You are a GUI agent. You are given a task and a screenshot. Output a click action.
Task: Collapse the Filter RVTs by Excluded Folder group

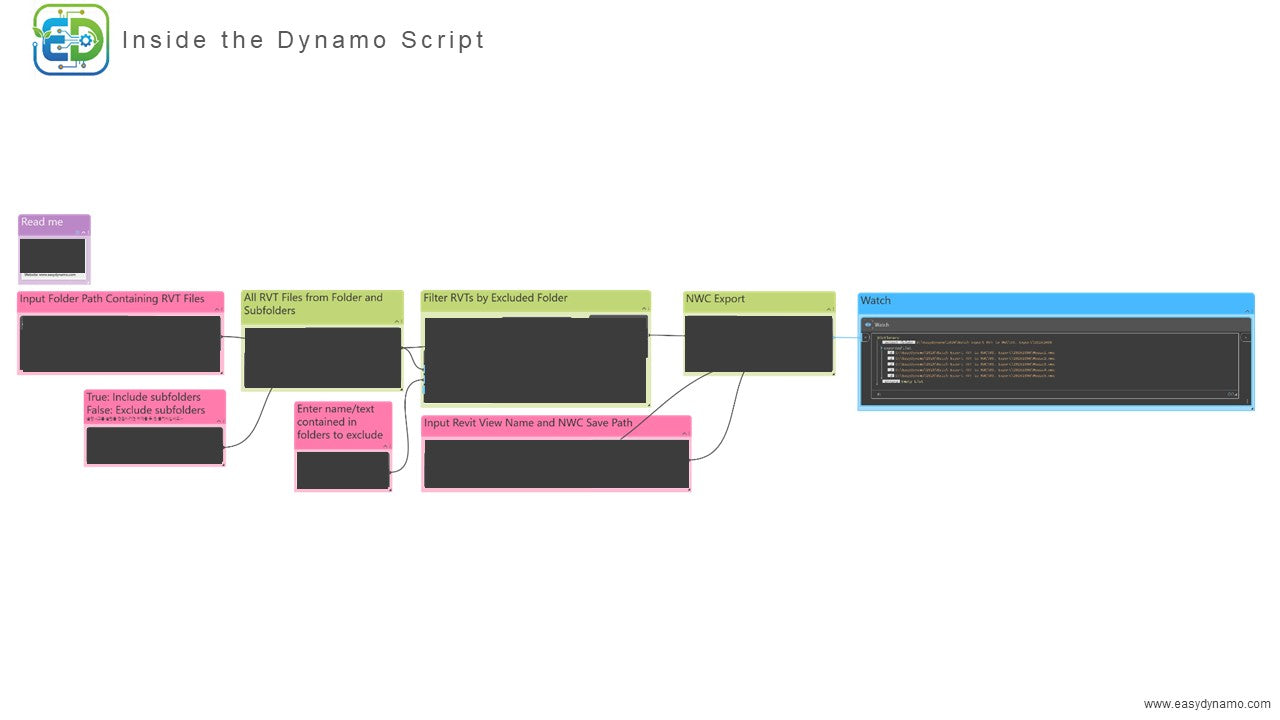pyautogui.click(x=644, y=310)
